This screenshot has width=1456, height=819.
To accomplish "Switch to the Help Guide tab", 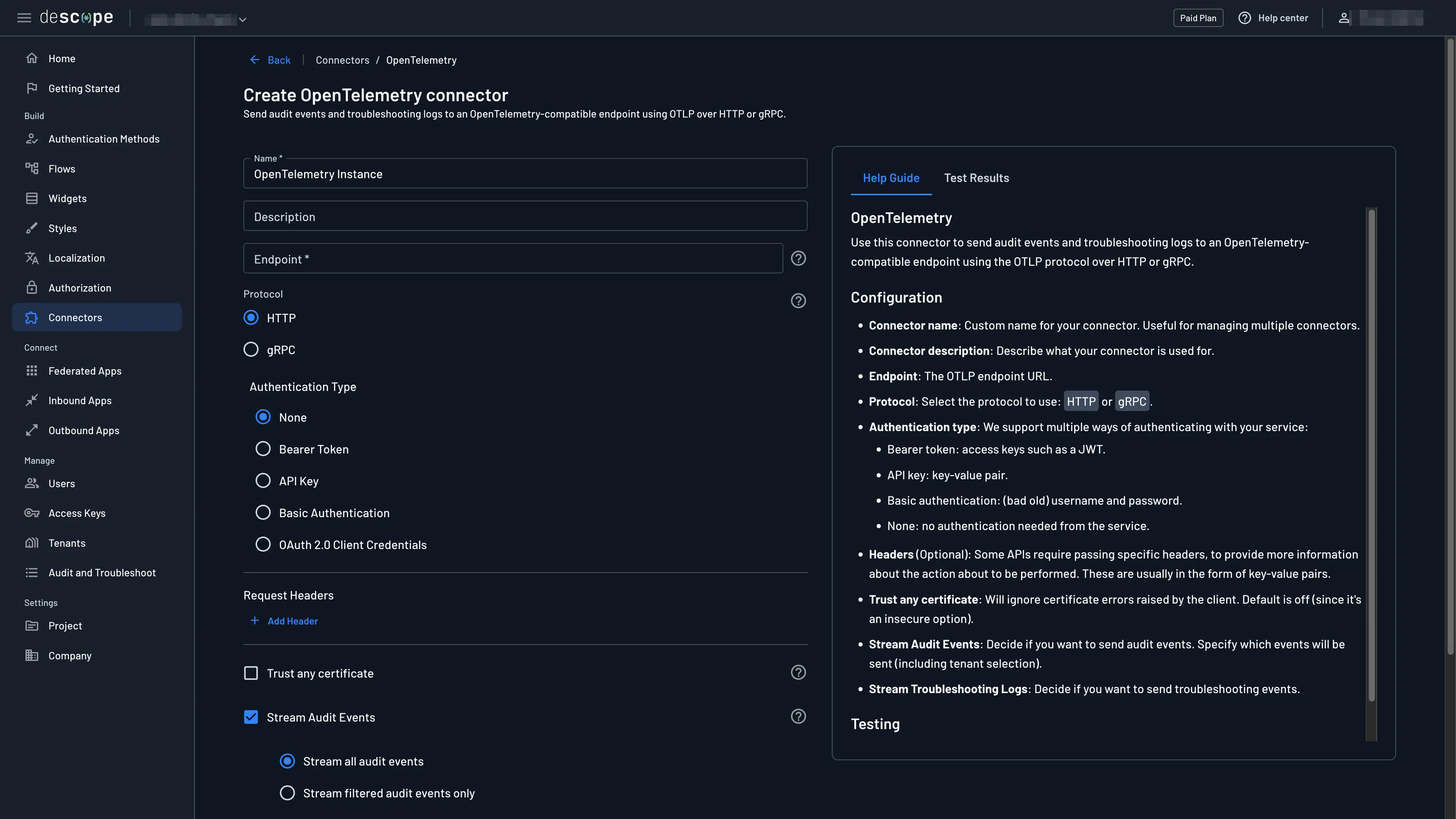I will coord(891,178).
